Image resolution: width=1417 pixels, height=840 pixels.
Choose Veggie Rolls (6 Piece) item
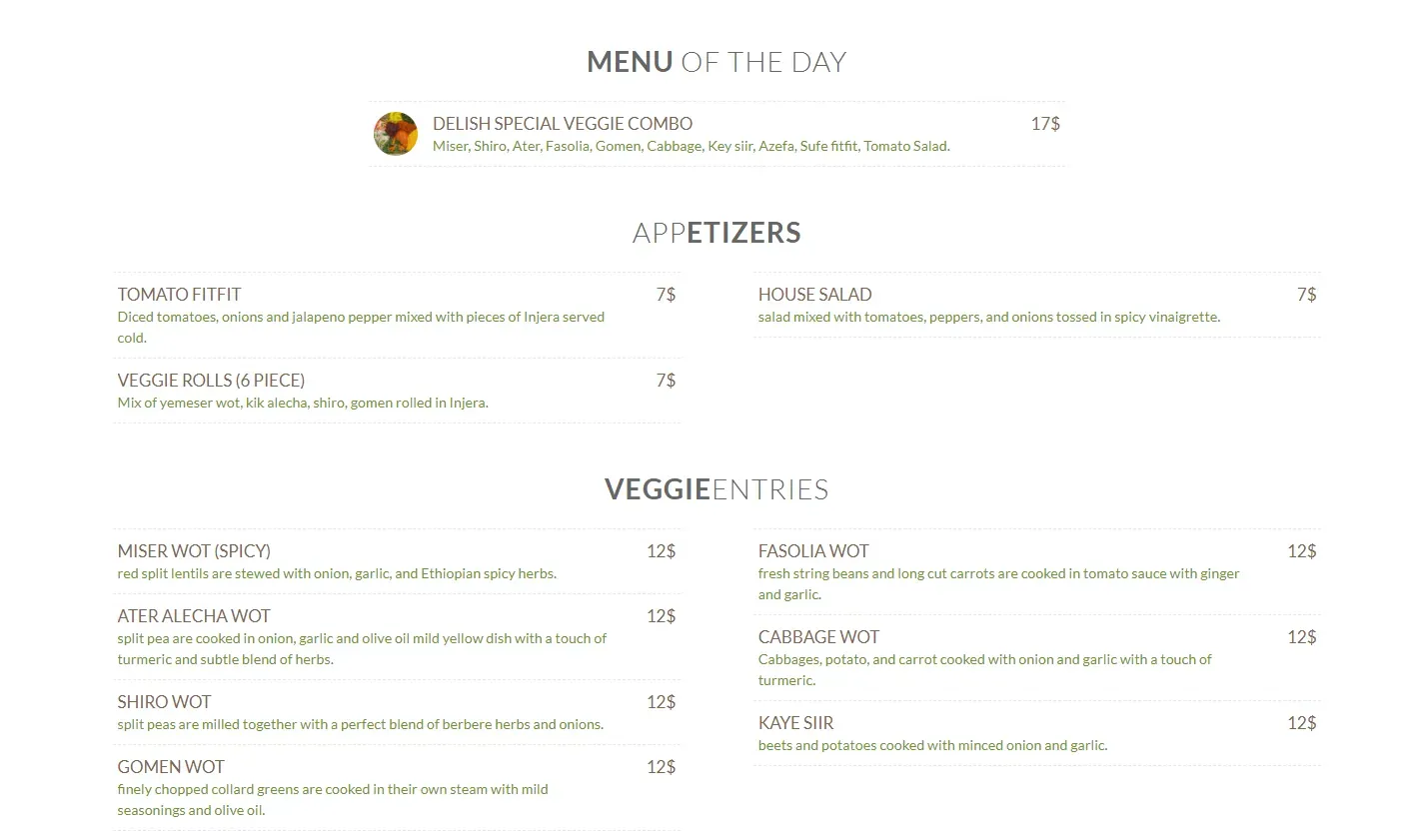(211, 381)
